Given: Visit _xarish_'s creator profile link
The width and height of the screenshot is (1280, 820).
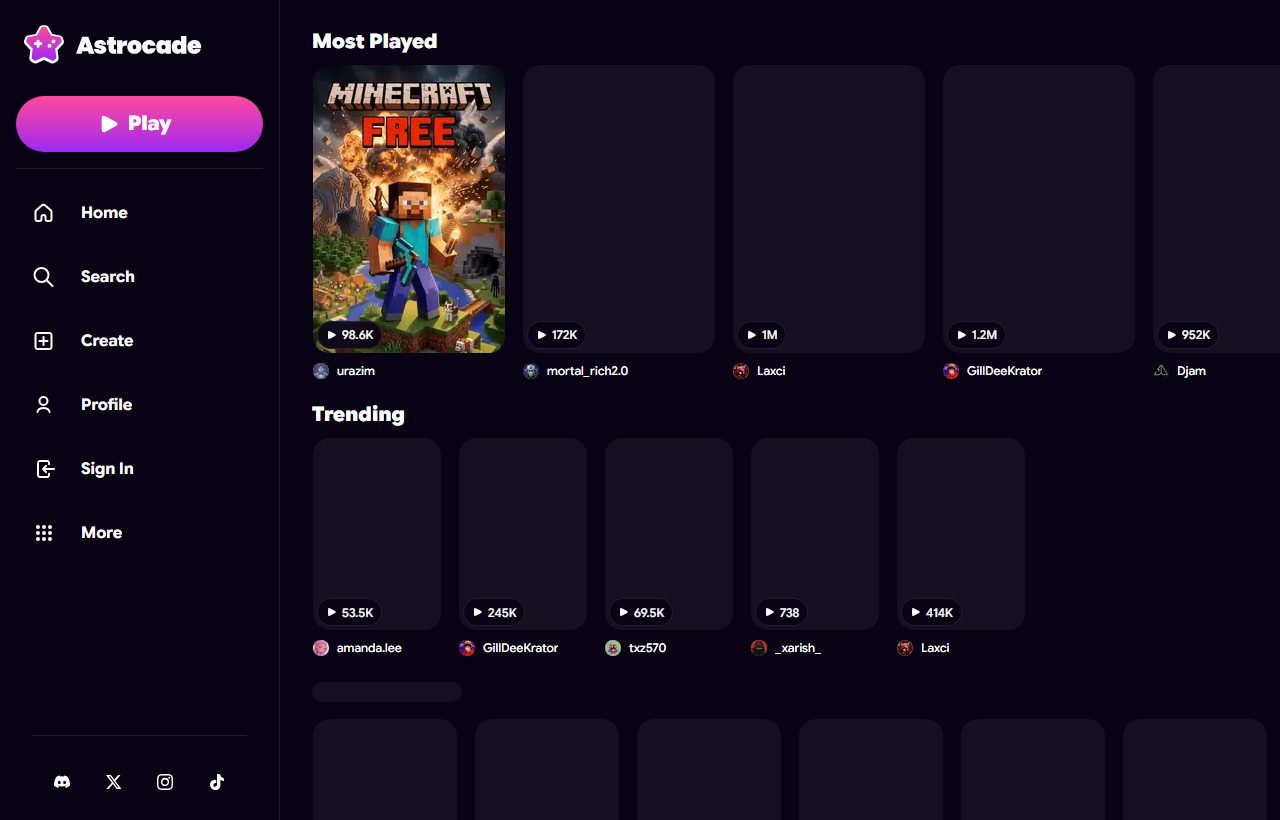Looking at the screenshot, I should (x=798, y=648).
